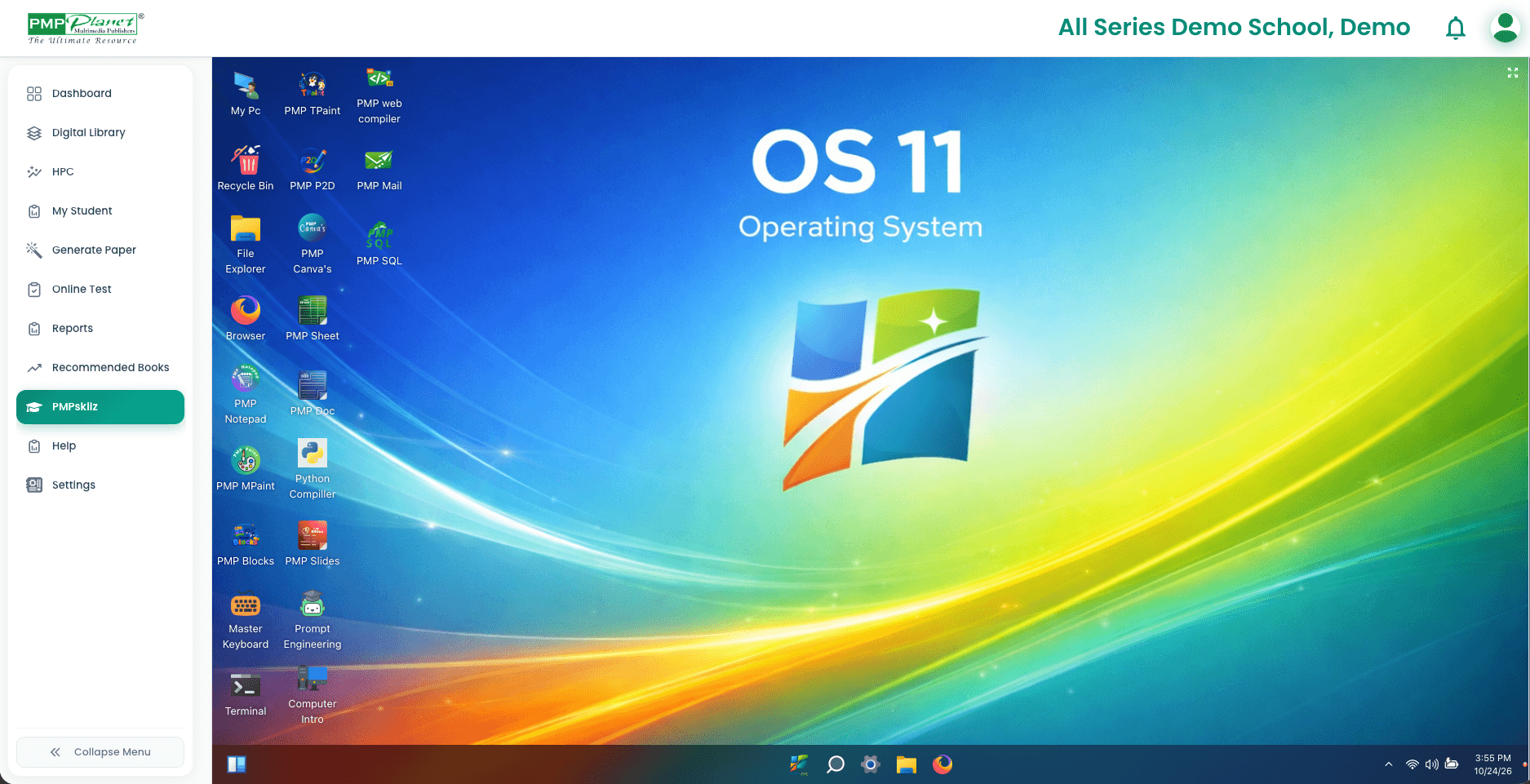Open PMP SQL application
Viewport: 1530px width, 784px height.
(x=379, y=244)
